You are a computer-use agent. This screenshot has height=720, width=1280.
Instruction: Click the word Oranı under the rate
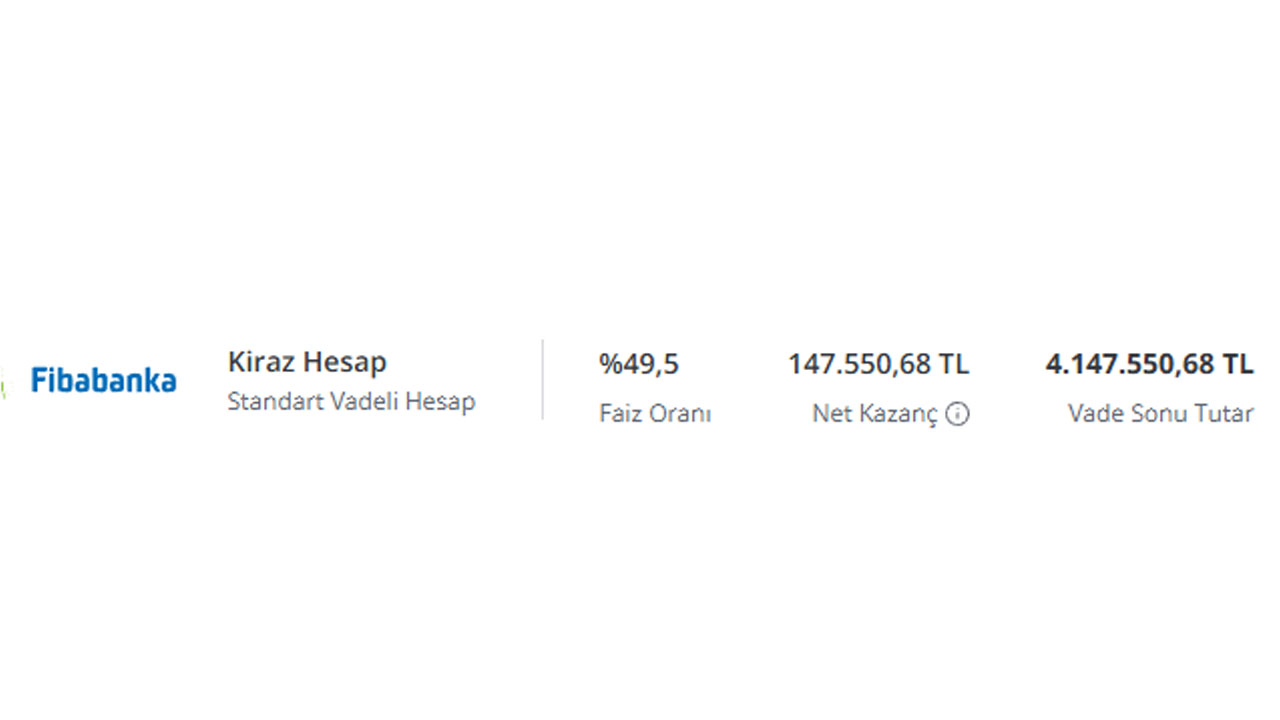(x=685, y=413)
